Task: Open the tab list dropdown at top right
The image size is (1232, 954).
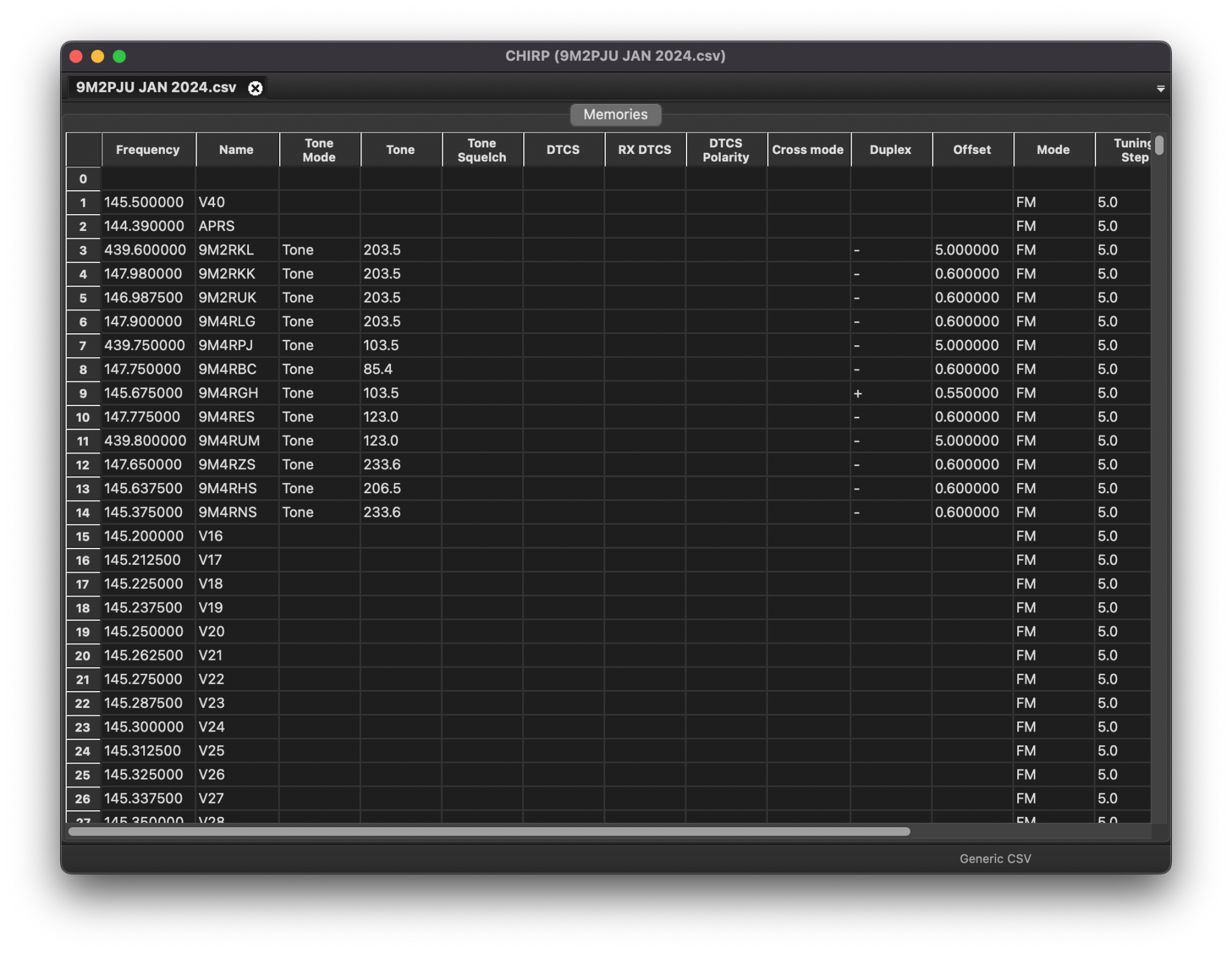Action: pos(1160,88)
